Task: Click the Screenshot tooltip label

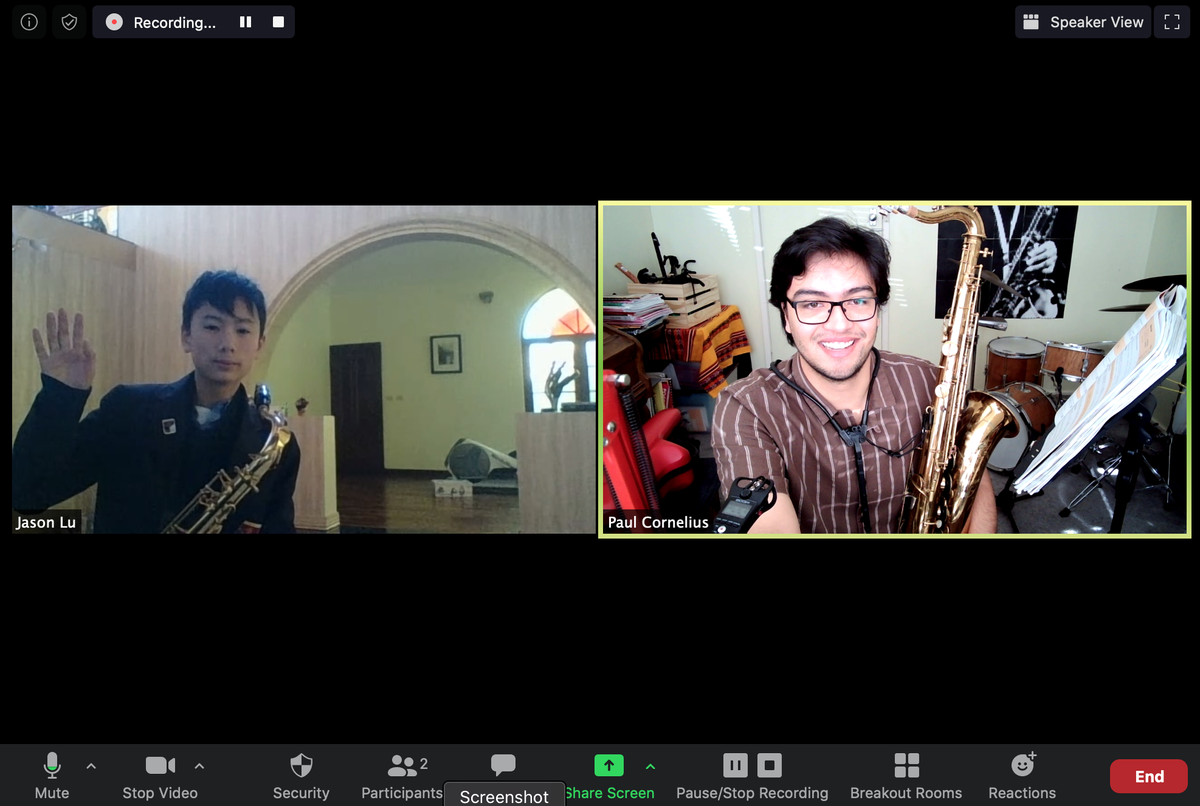Action: (x=504, y=797)
